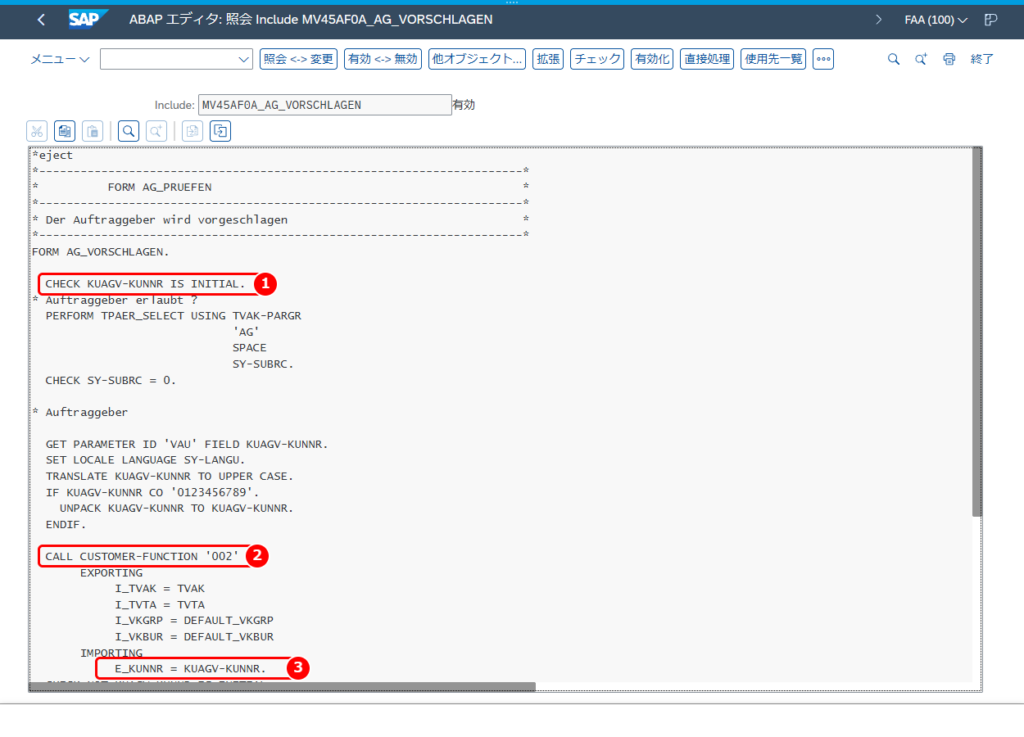Click the comment line 'FORM AG_PRUEFEN'
The height and width of the screenshot is (737, 1024).
[159, 187]
